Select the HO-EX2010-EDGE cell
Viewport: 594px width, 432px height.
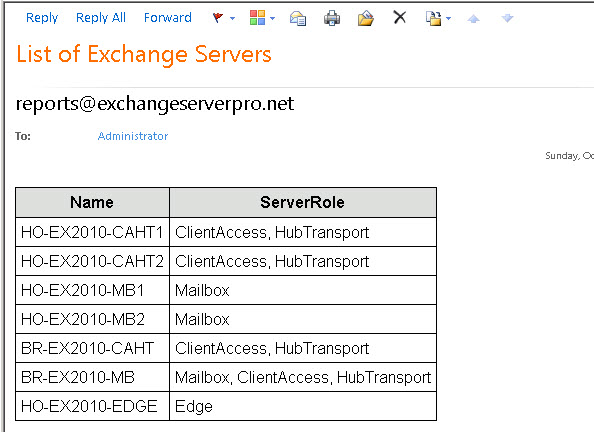[92, 406]
